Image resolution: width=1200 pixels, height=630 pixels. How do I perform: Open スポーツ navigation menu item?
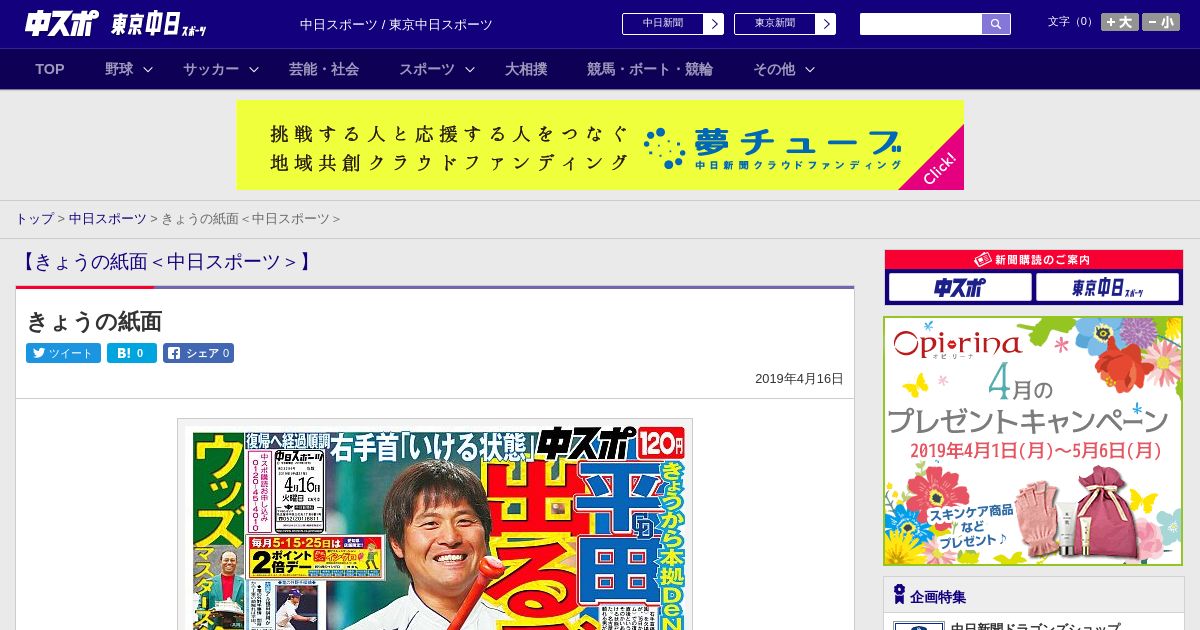click(x=427, y=69)
